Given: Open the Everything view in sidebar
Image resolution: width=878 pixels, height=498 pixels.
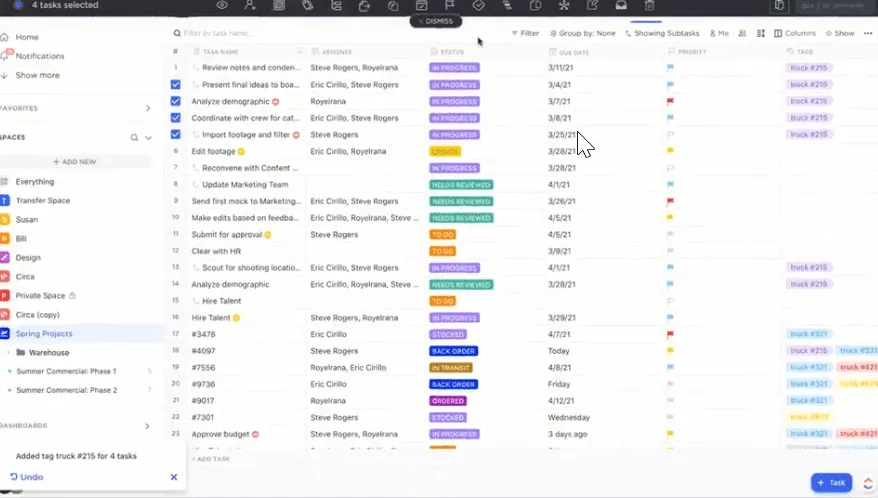Looking at the screenshot, I should 35,181.
